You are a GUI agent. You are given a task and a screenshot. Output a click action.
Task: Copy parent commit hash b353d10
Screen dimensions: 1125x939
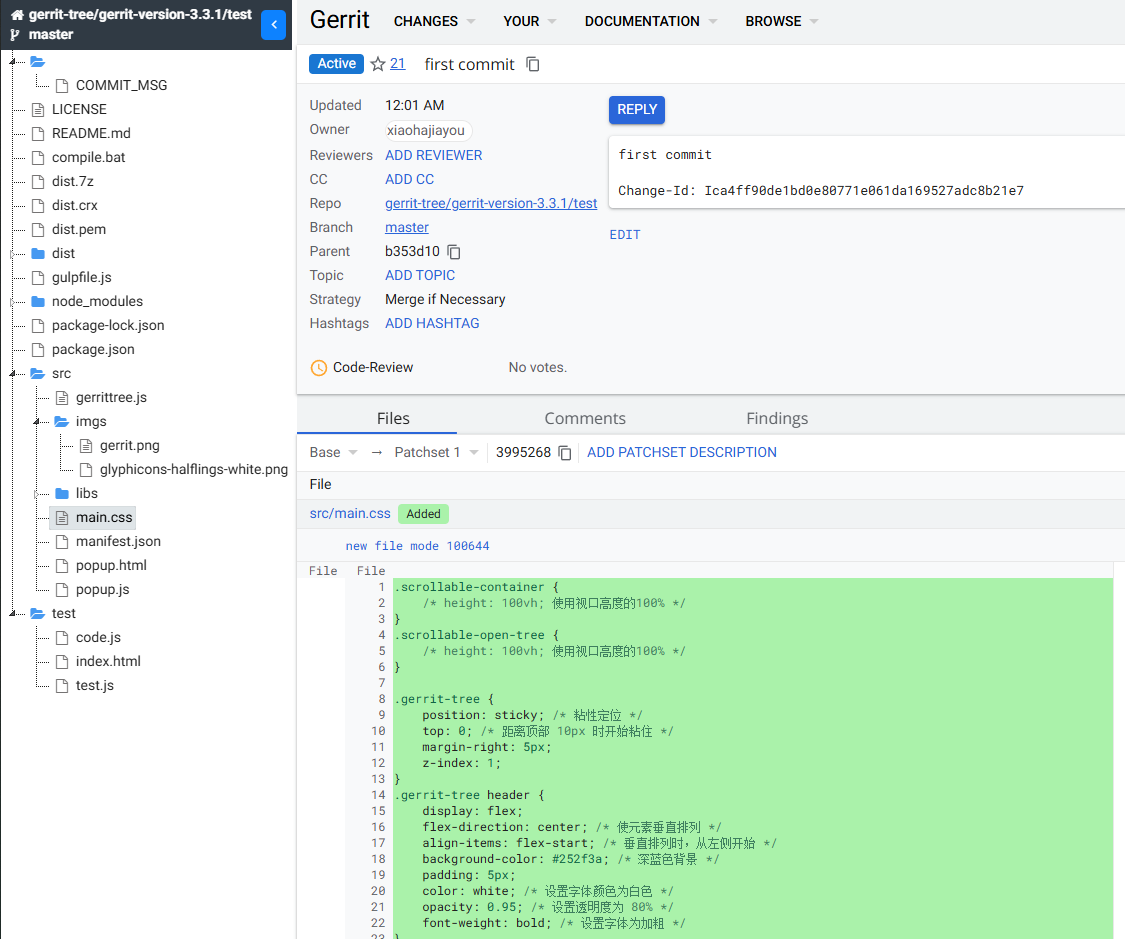coord(454,252)
